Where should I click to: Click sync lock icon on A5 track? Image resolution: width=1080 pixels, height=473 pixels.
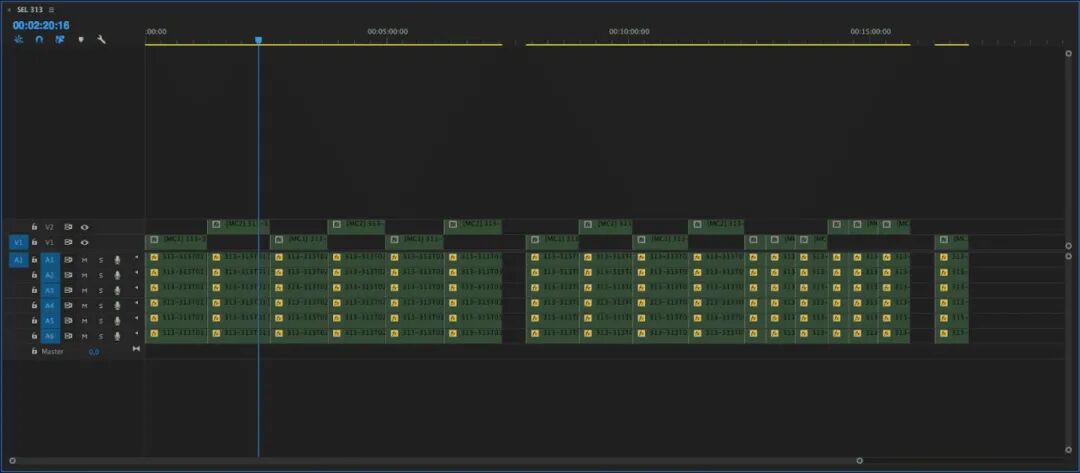pos(68,320)
